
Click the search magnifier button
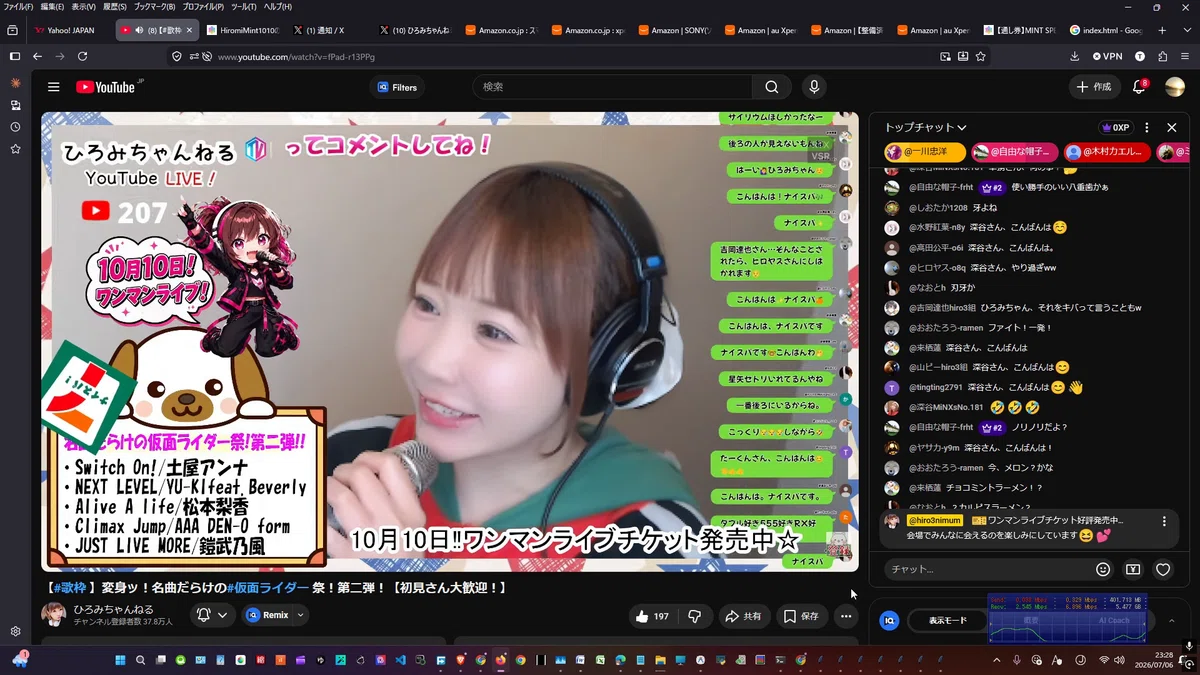pyautogui.click(x=772, y=87)
